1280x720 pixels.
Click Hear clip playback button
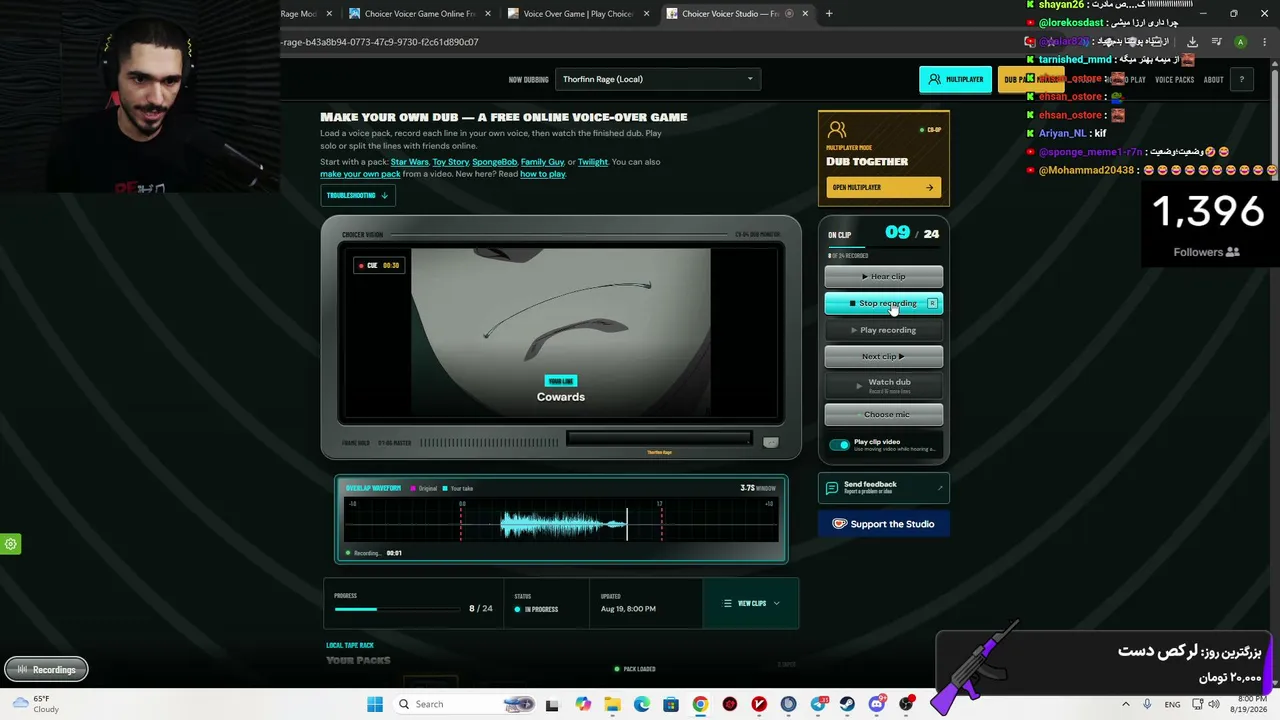(x=883, y=276)
